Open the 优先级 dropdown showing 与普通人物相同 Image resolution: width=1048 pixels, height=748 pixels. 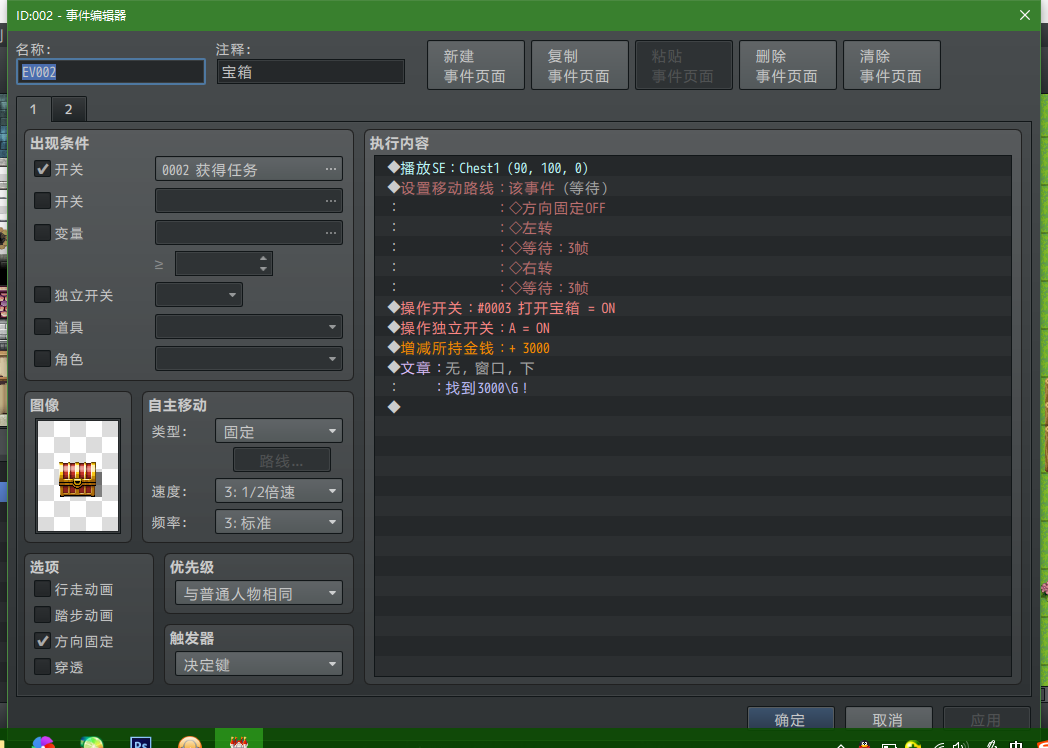click(x=259, y=593)
